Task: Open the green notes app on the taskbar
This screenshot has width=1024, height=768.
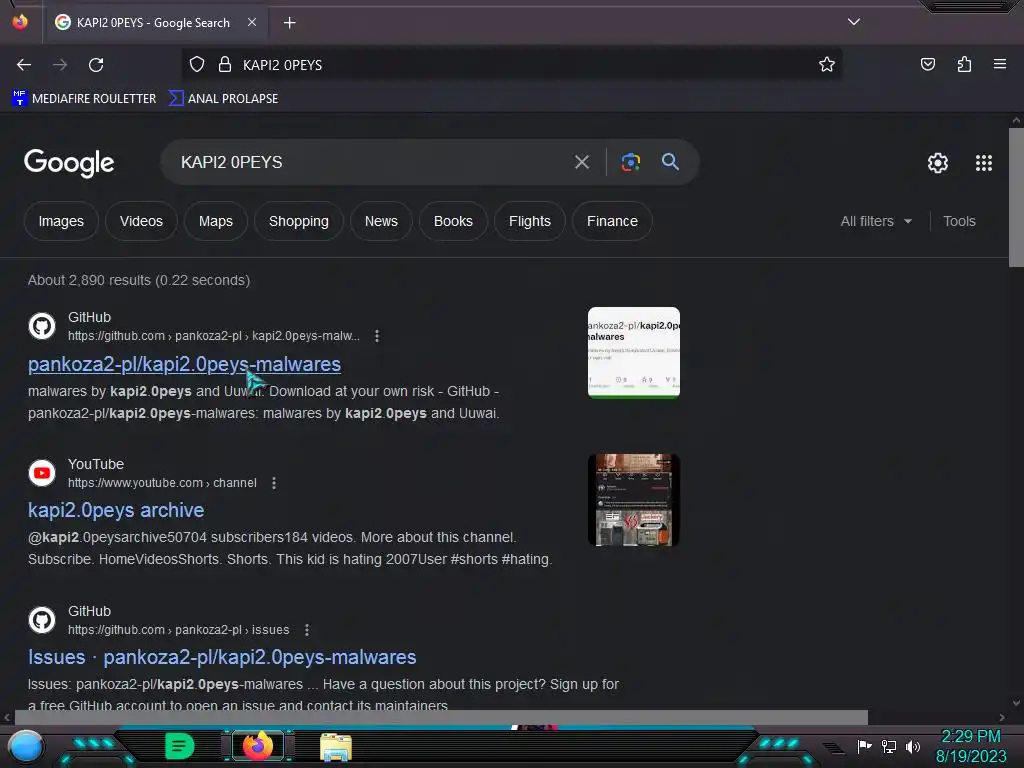Action: [x=179, y=746]
